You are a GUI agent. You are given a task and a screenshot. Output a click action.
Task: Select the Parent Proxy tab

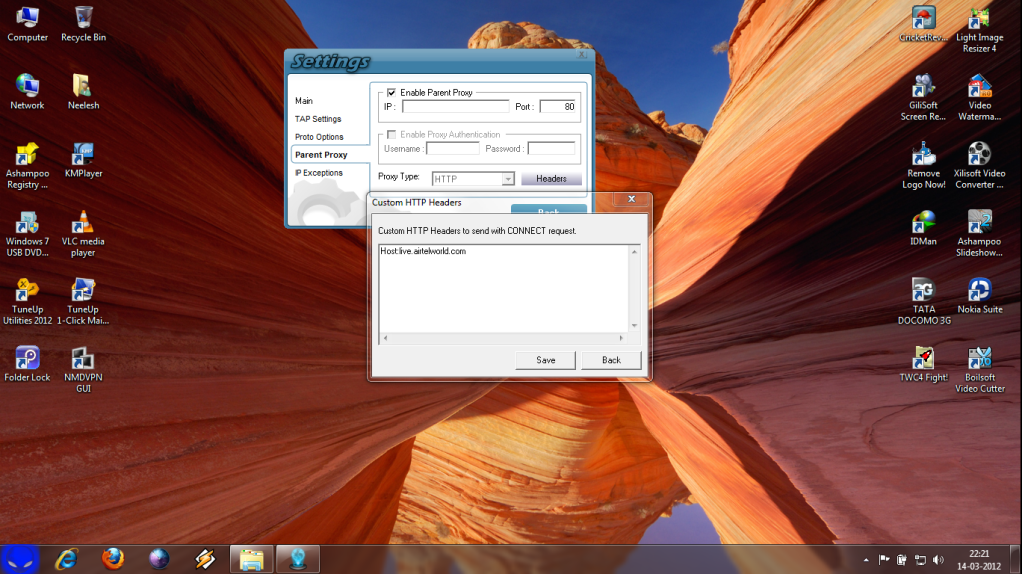321,155
